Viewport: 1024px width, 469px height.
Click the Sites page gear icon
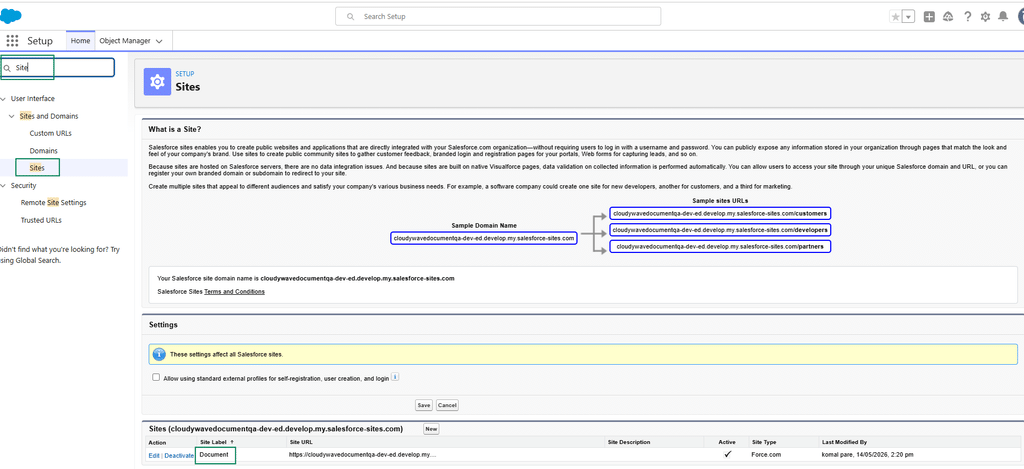pos(157,82)
